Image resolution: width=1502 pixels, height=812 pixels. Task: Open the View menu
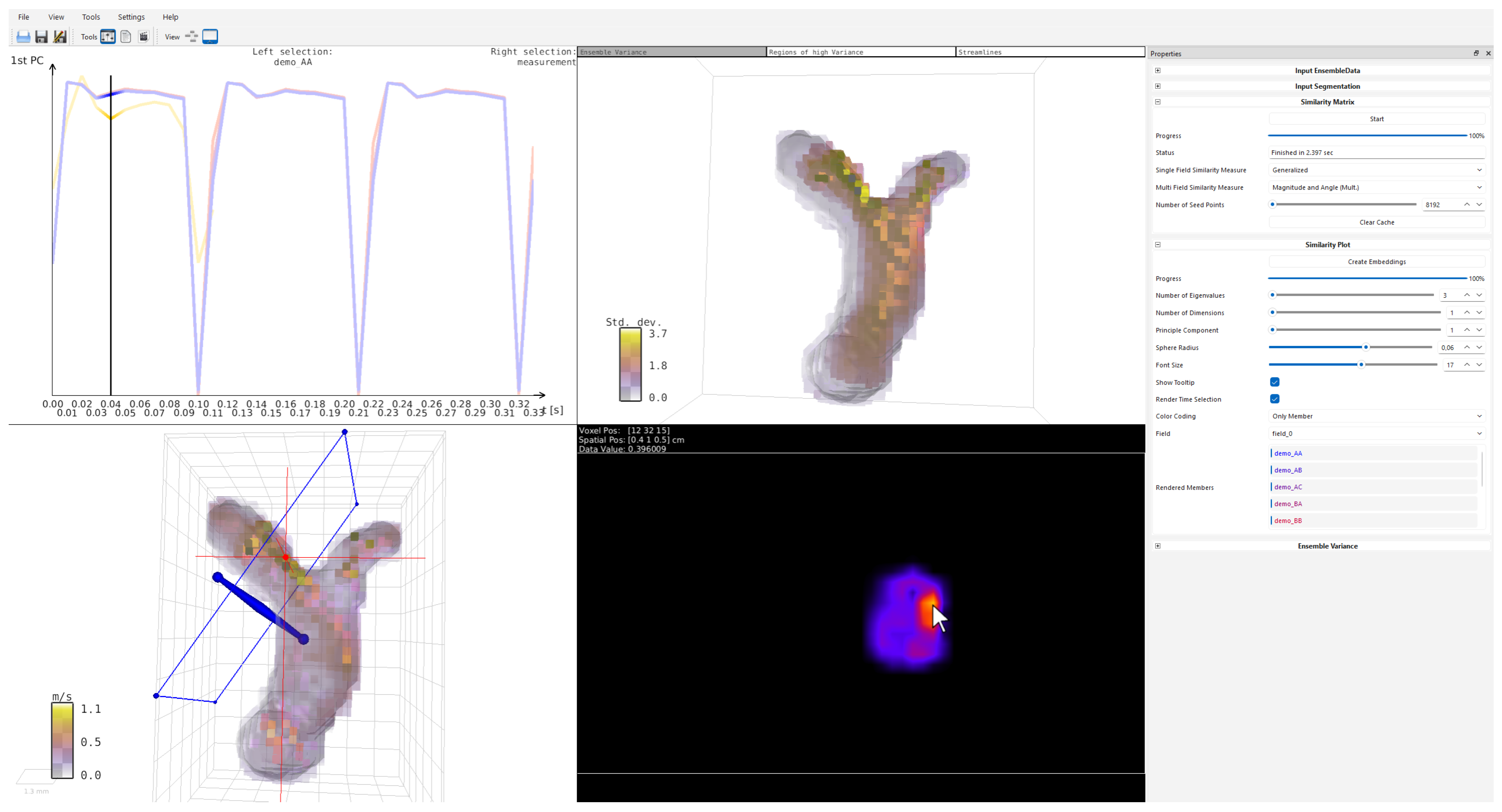[56, 17]
